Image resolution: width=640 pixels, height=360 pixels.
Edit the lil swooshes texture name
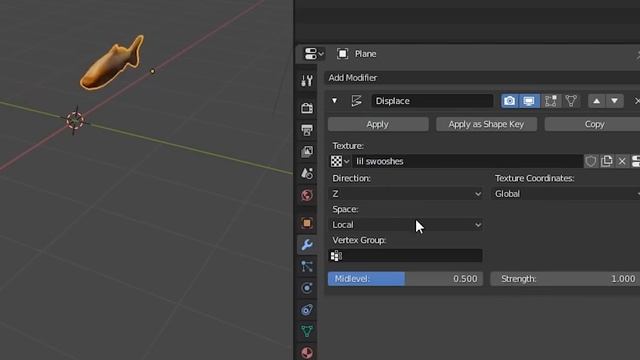click(467, 161)
